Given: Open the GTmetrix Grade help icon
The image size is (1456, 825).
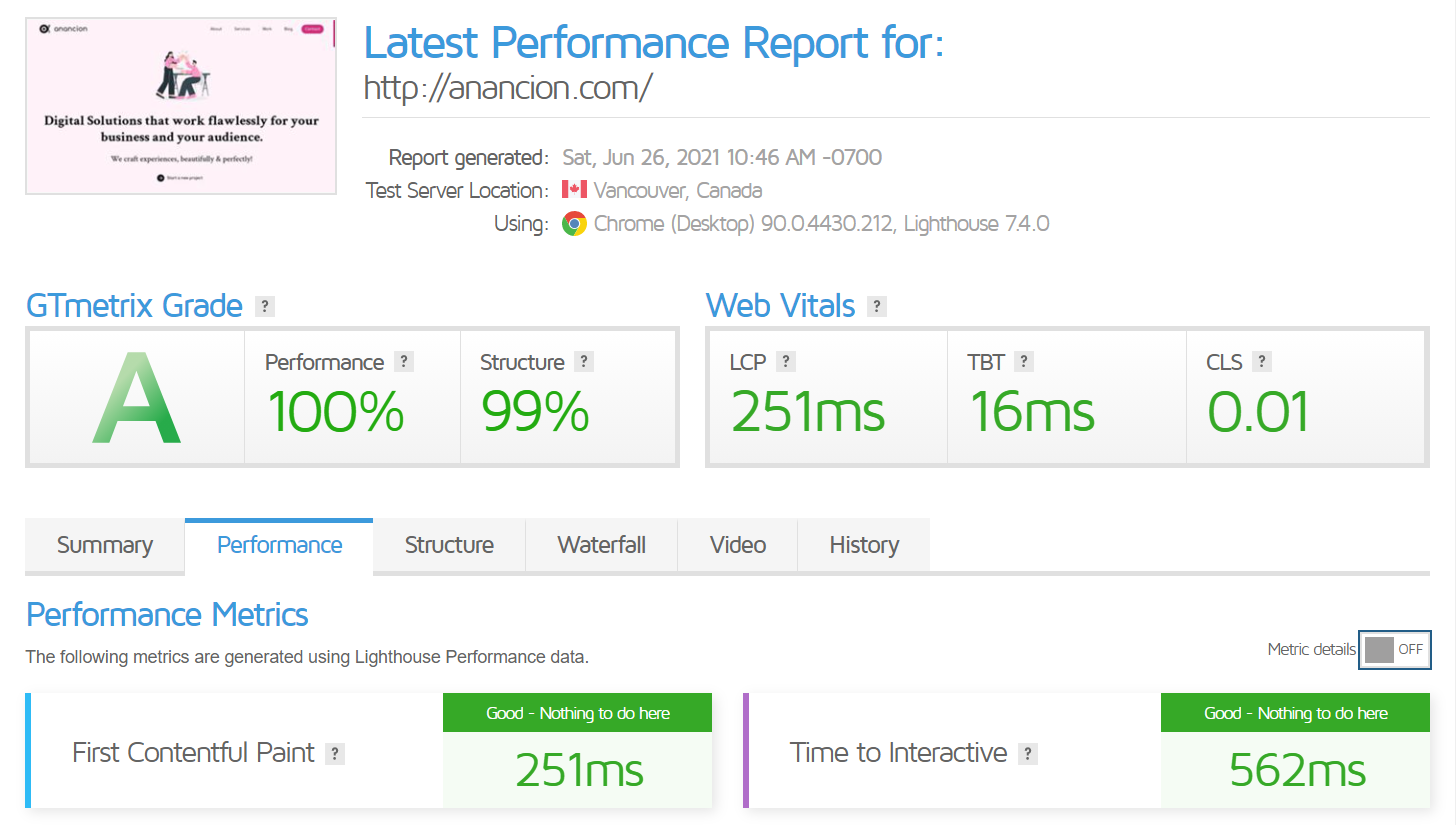Looking at the screenshot, I should (x=264, y=305).
